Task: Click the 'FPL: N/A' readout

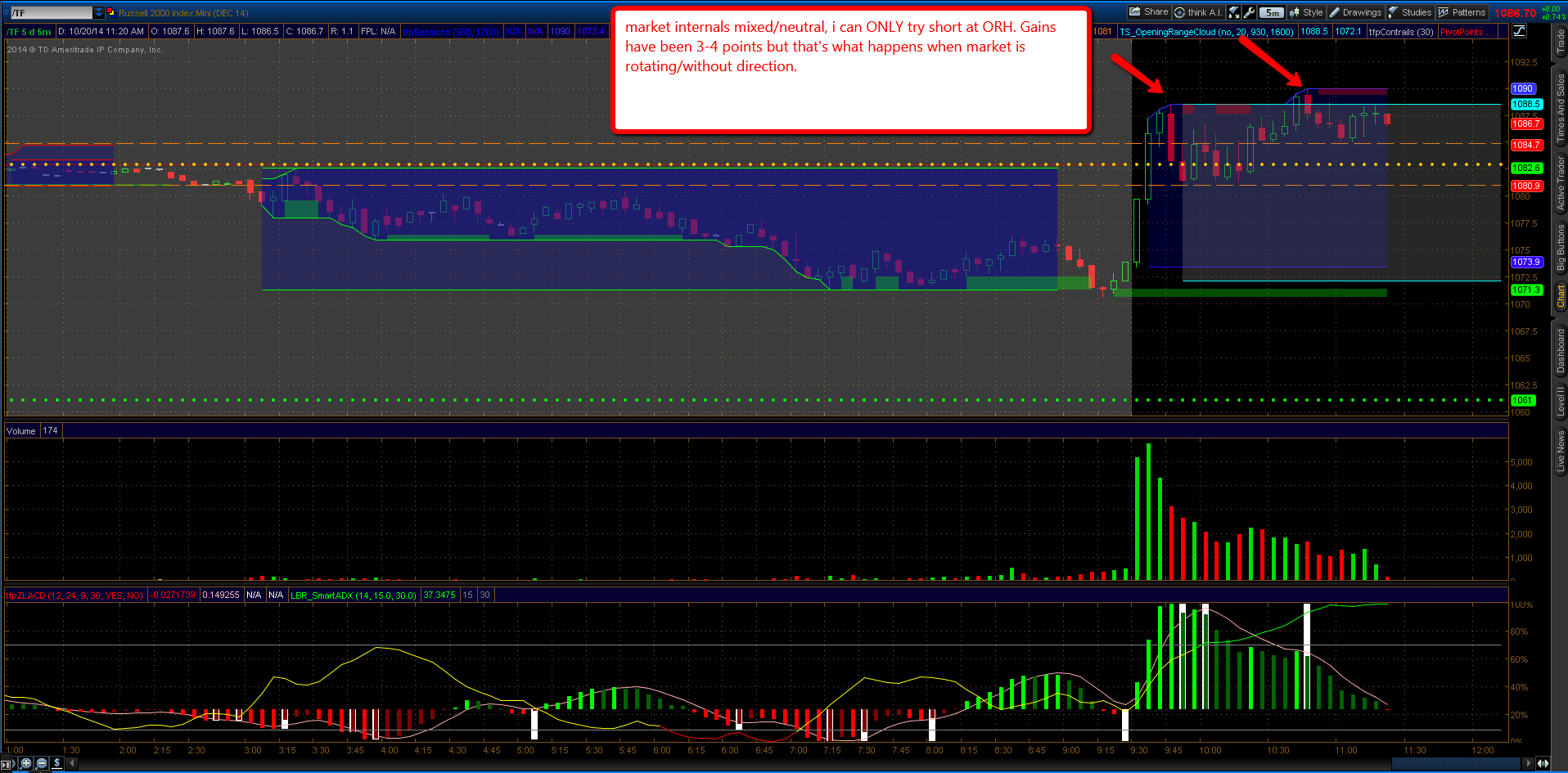Action: [x=378, y=32]
